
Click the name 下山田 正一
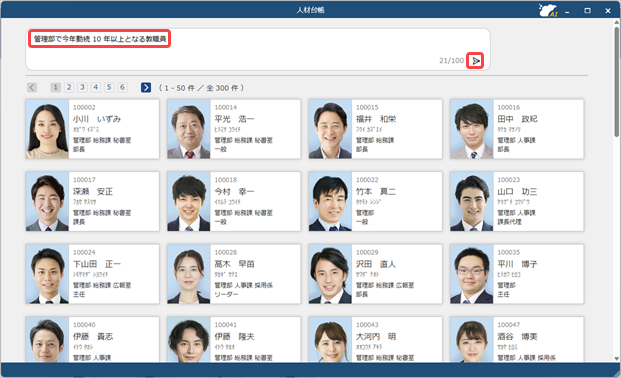(x=97, y=264)
